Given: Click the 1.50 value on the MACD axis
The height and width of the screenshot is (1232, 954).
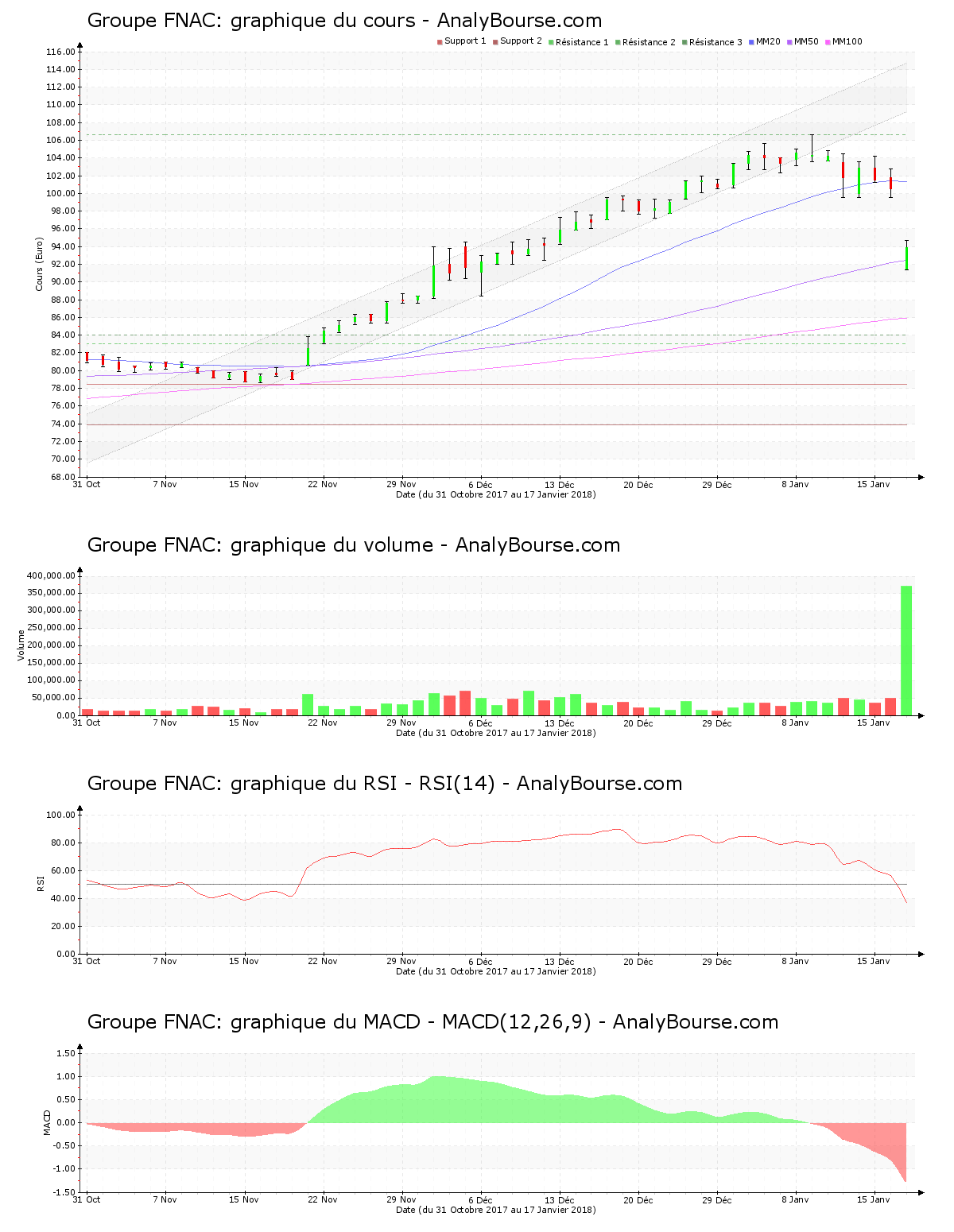Looking at the screenshot, I should pyautogui.click(x=65, y=1053).
